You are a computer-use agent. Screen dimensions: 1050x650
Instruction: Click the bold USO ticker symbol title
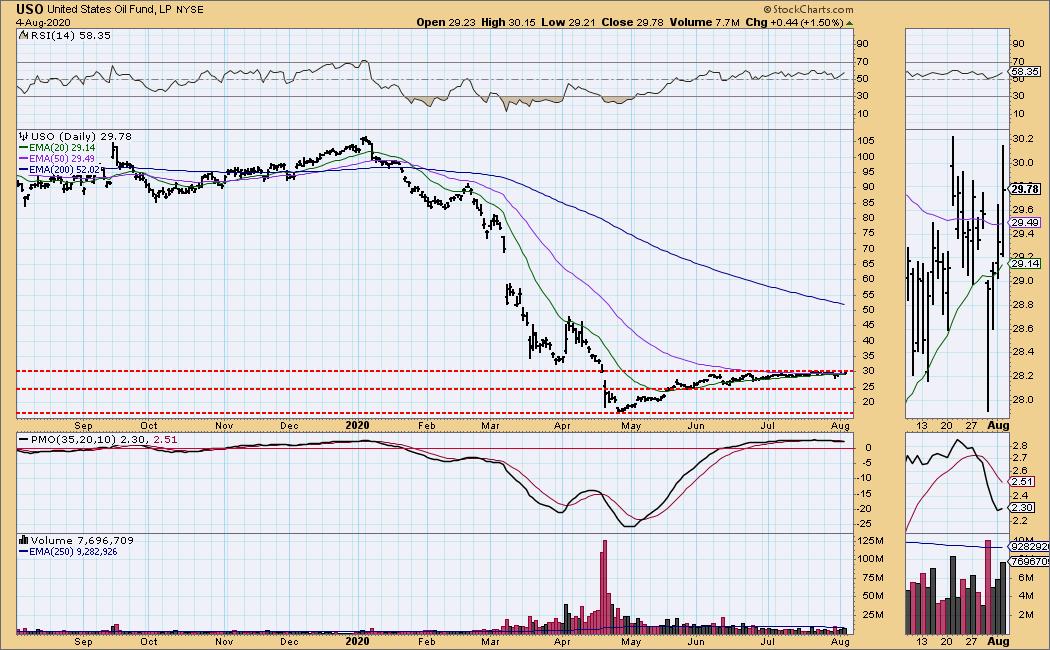point(31,9)
